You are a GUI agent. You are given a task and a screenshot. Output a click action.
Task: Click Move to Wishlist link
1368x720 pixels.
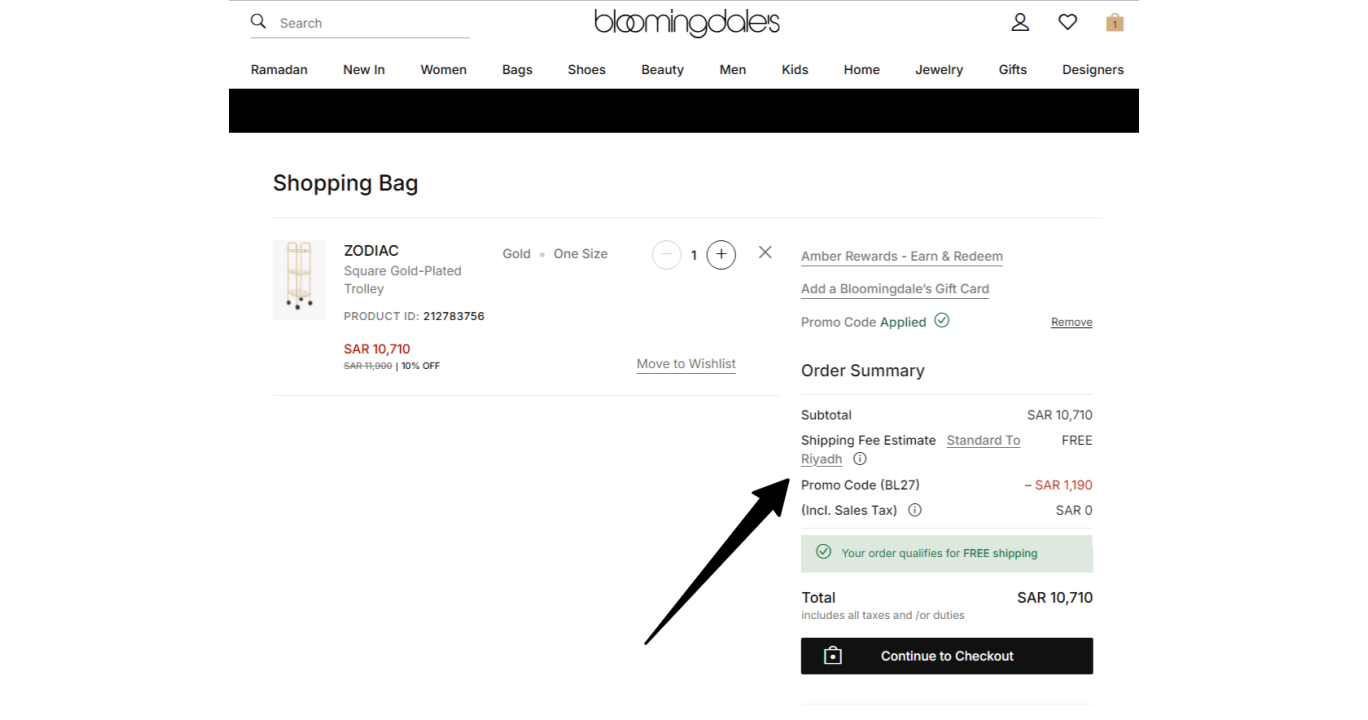(686, 364)
